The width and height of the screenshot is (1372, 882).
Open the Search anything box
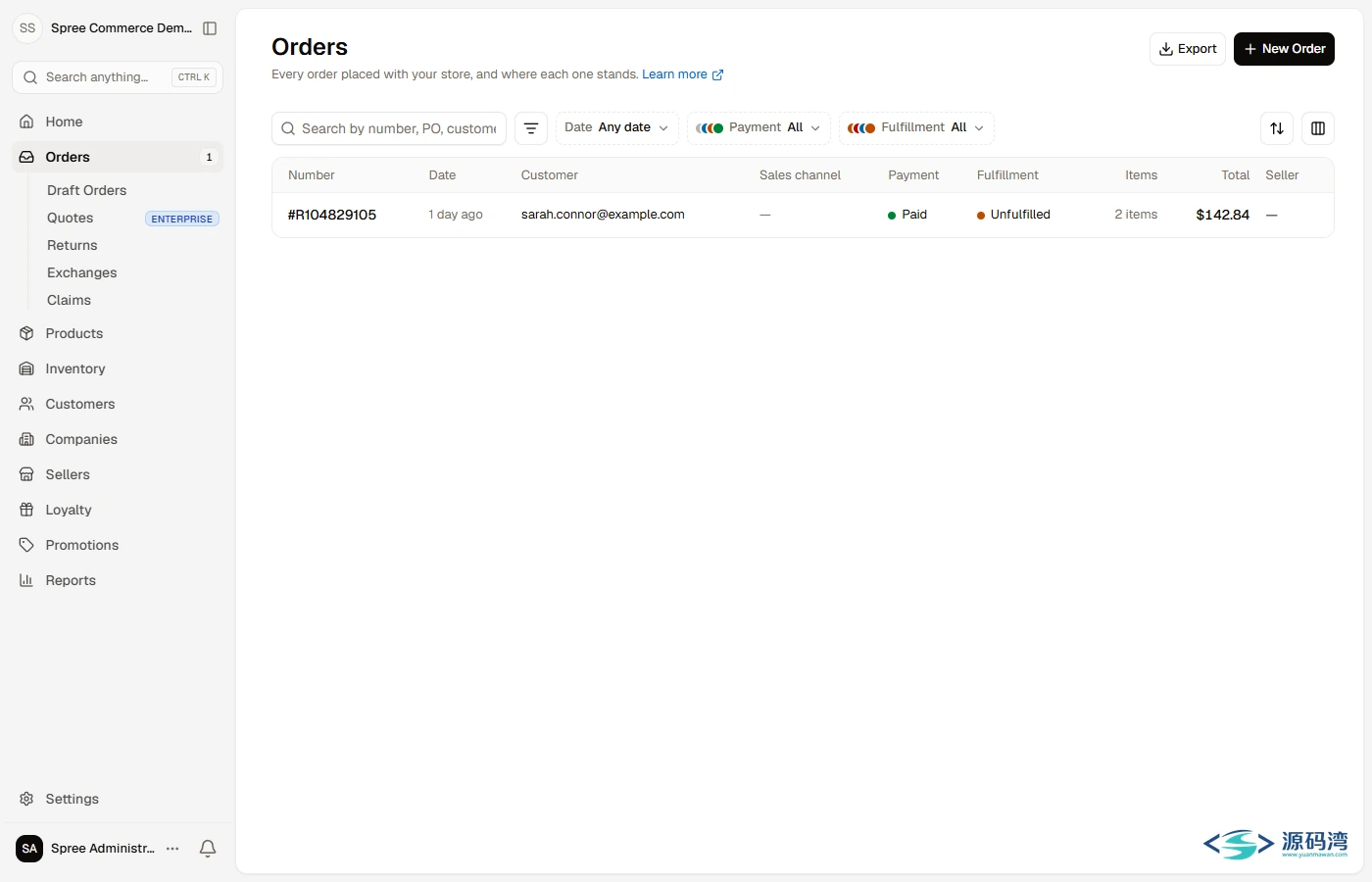[118, 77]
